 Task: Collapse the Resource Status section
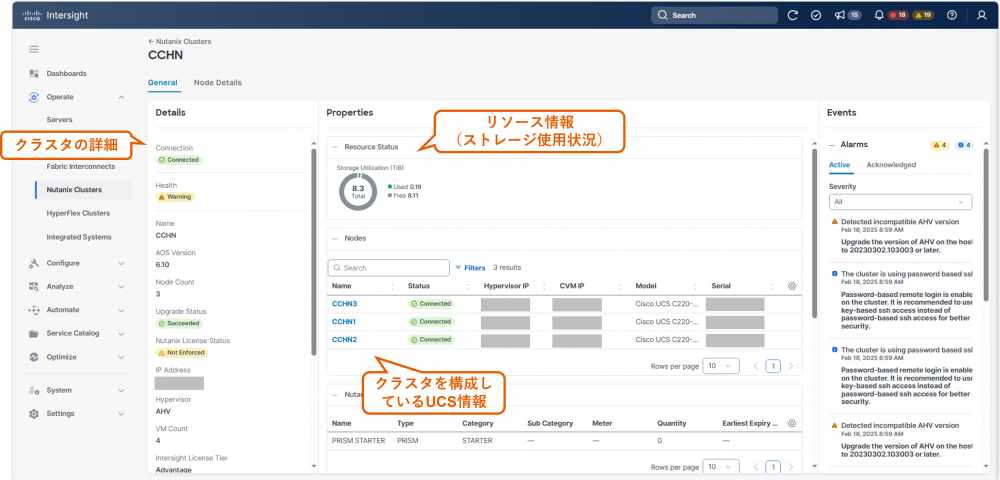click(335, 147)
